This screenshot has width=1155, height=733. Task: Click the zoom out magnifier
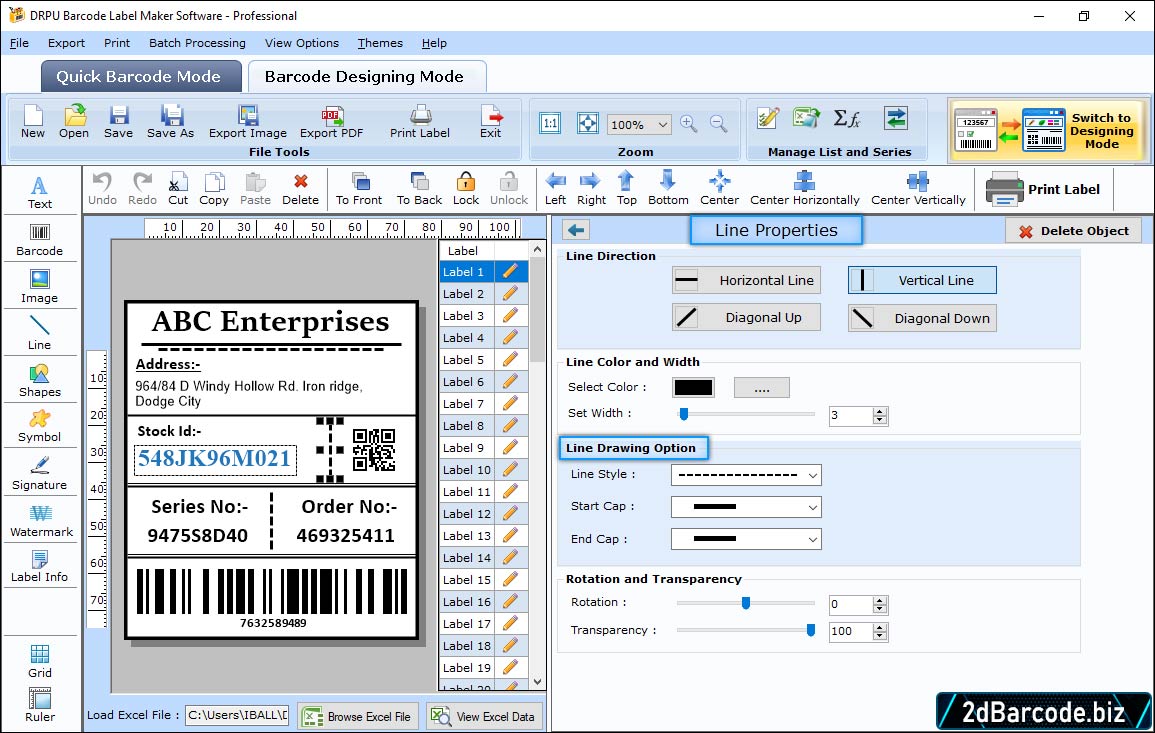pyautogui.click(x=719, y=124)
